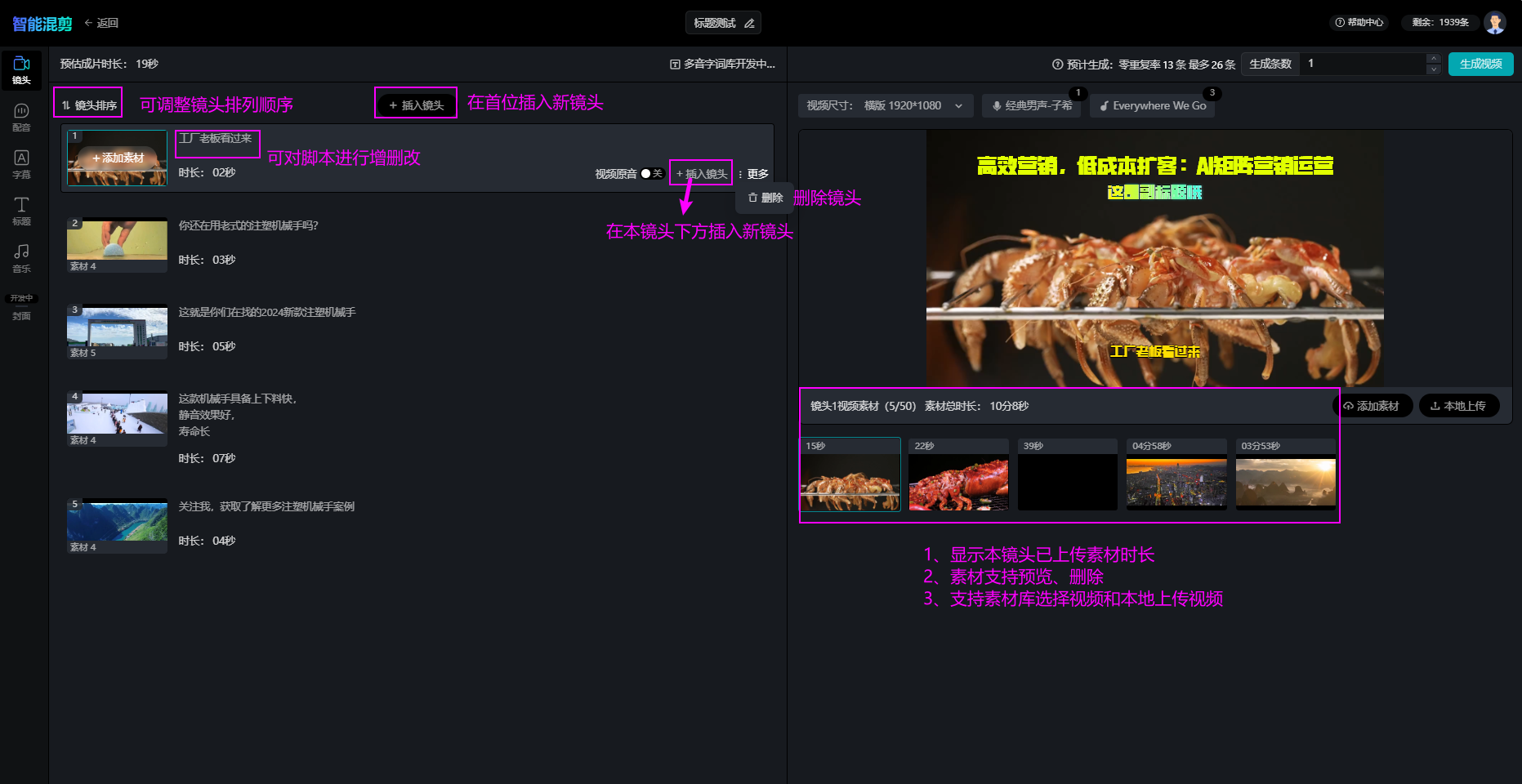Select shot 3 thumbnail 素材 5

point(118,332)
